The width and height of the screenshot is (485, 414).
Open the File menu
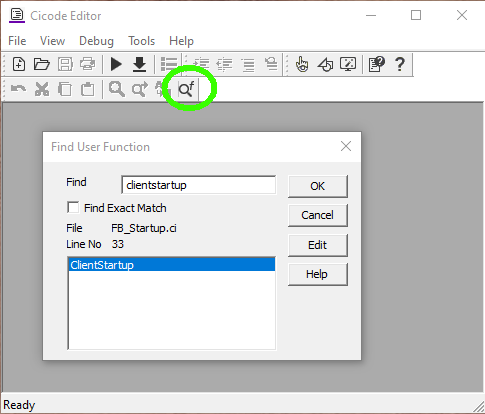tap(17, 41)
